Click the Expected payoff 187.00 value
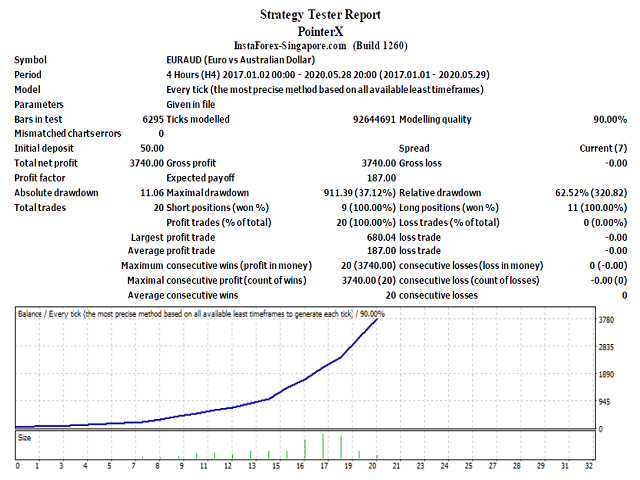The width and height of the screenshot is (640, 480). [381, 178]
